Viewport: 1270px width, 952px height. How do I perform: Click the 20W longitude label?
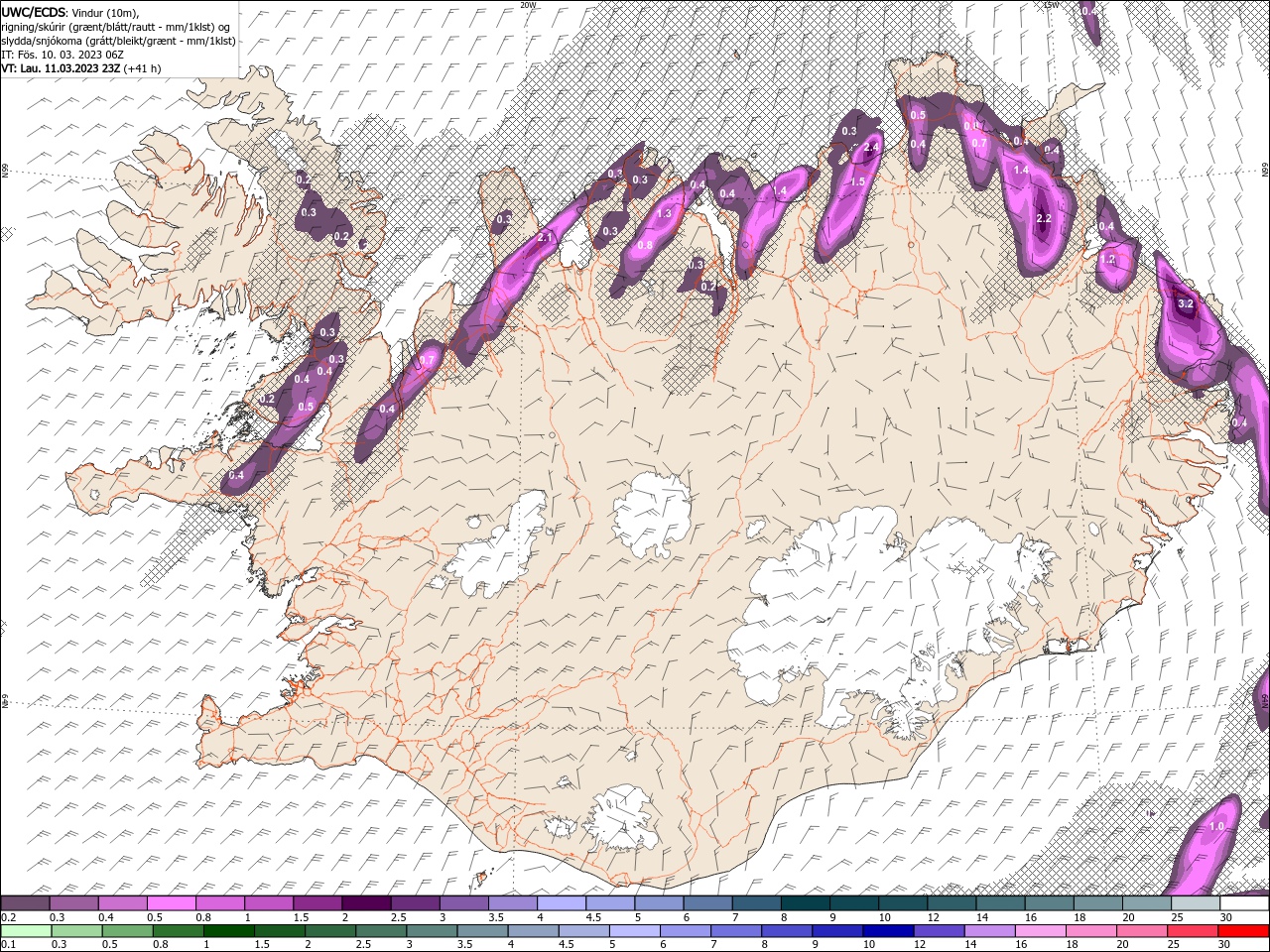pyautogui.click(x=527, y=5)
